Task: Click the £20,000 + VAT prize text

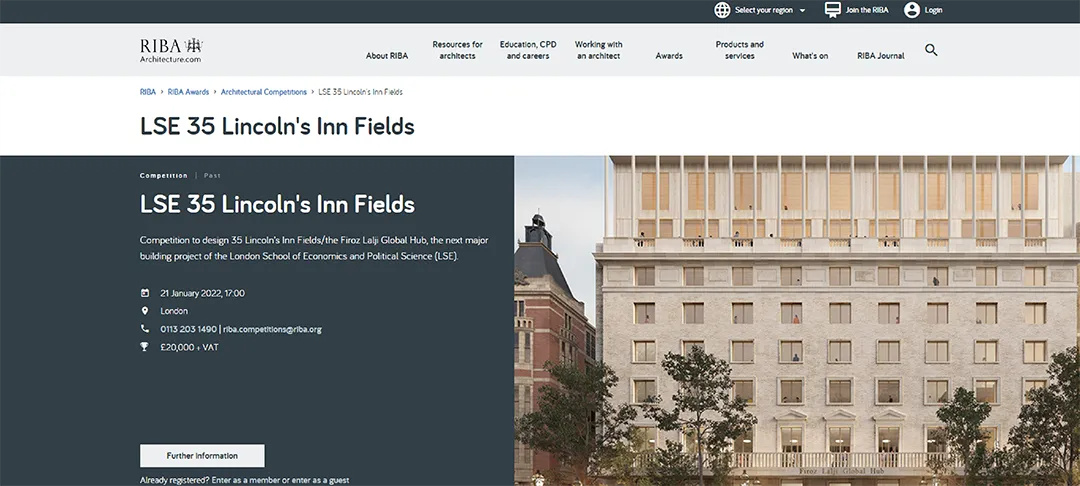Action: (189, 347)
